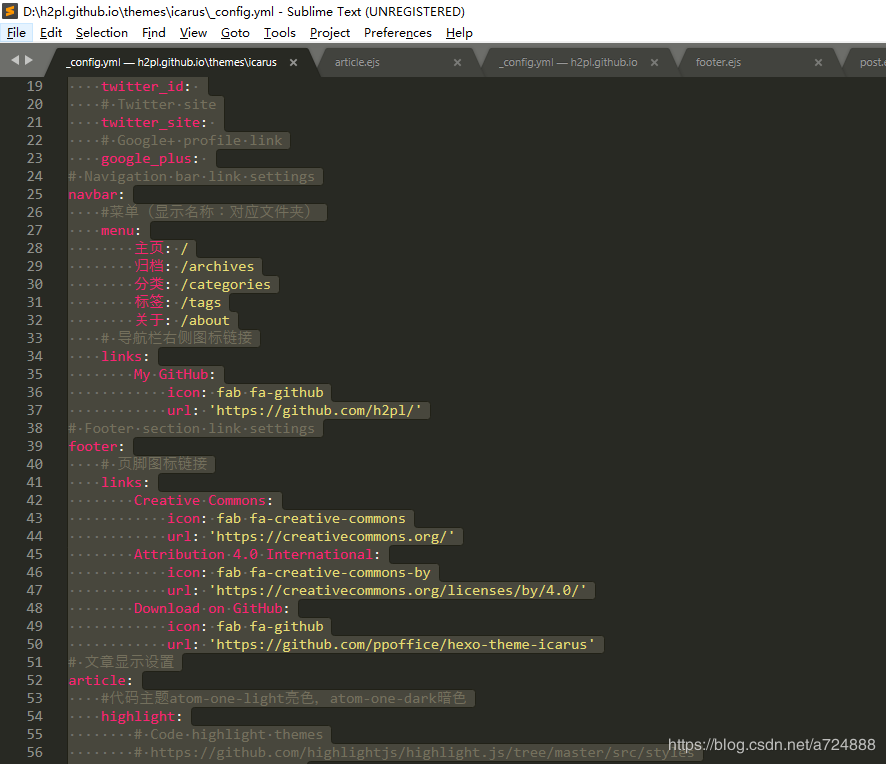Open the Tools menu
The image size is (886, 764).
280,33
